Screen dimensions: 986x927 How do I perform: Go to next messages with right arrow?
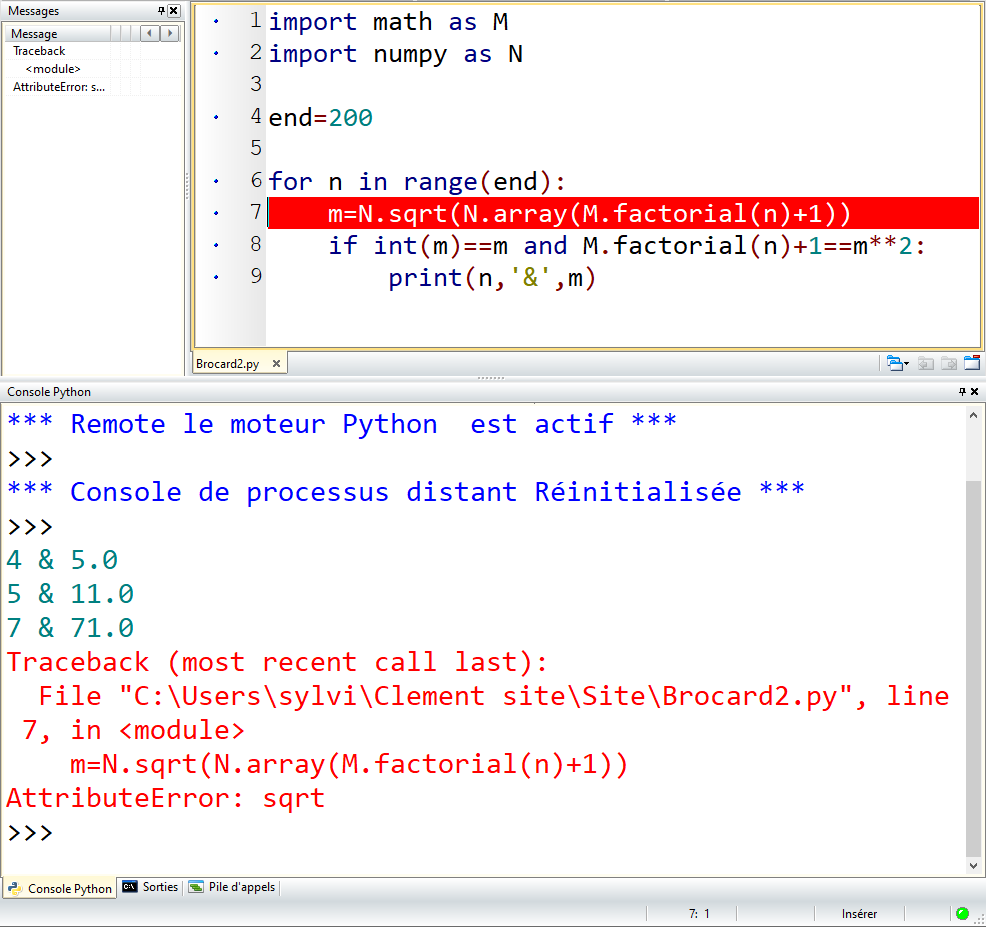click(x=169, y=33)
